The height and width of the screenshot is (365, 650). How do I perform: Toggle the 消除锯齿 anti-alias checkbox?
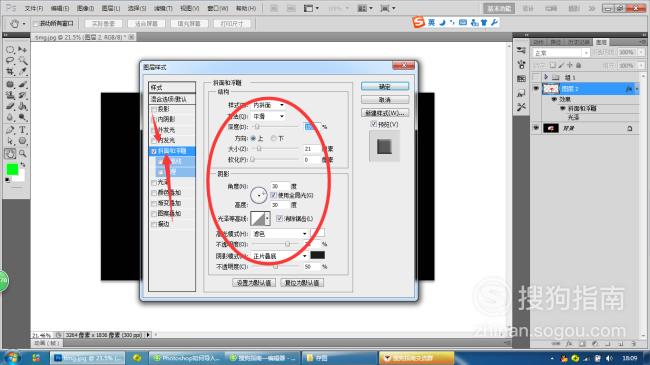pos(279,218)
